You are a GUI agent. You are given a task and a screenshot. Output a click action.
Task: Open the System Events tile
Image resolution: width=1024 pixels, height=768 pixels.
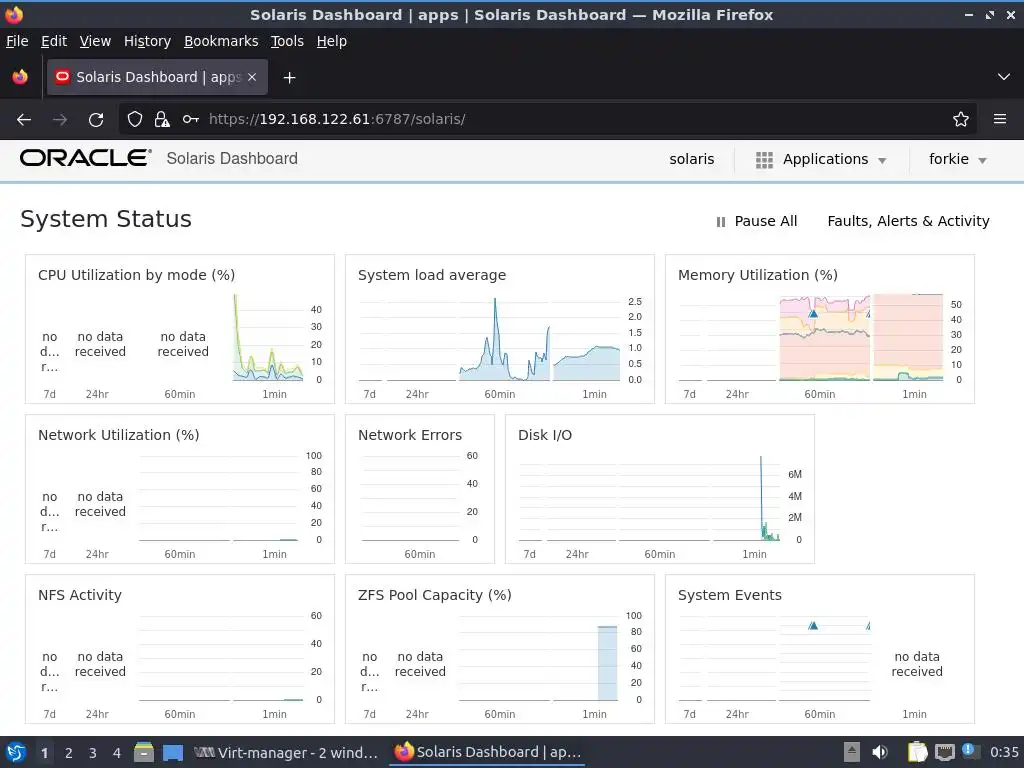point(820,649)
